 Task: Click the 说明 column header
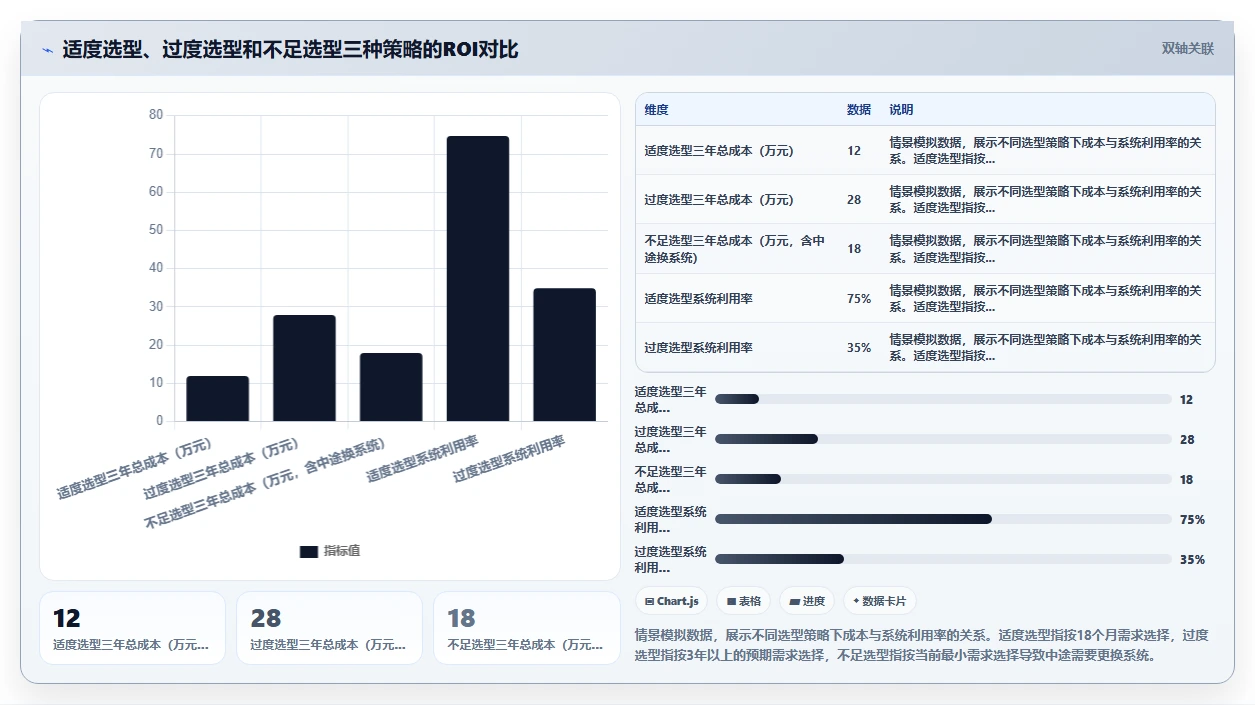coord(901,110)
